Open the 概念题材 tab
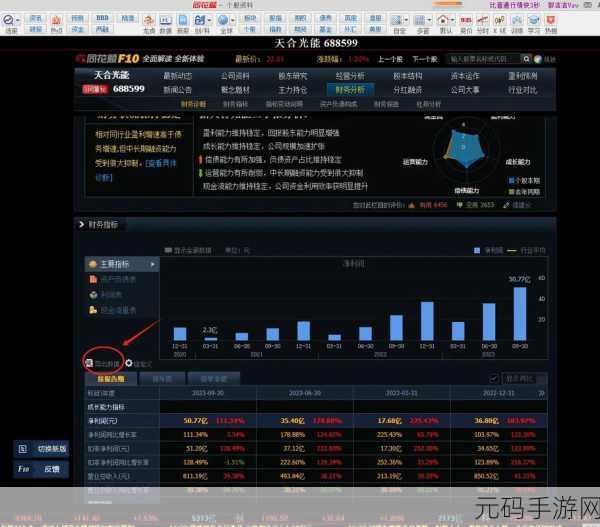The height and width of the screenshot is (527, 600). click(235, 90)
